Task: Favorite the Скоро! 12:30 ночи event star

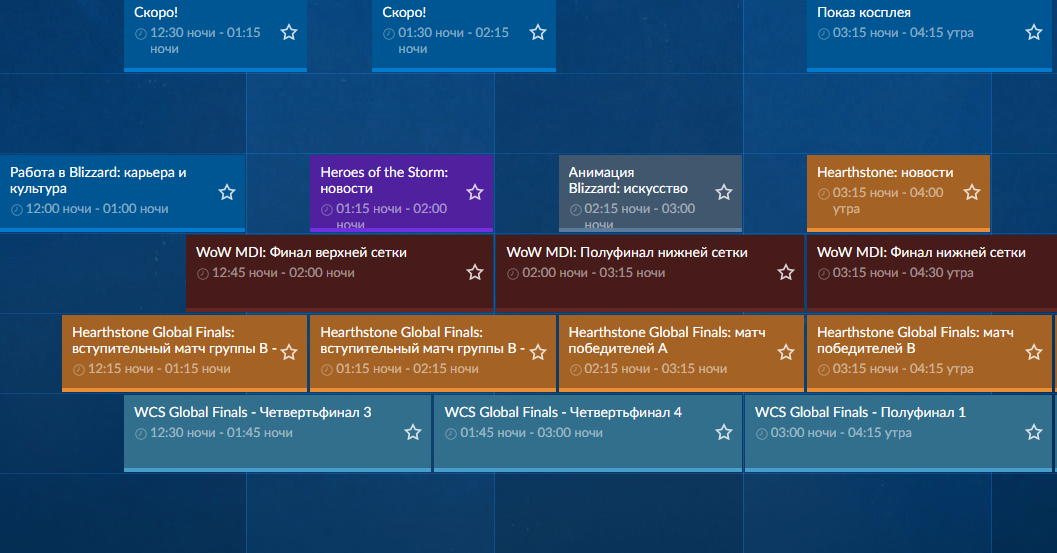Action: (x=289, y=32)
